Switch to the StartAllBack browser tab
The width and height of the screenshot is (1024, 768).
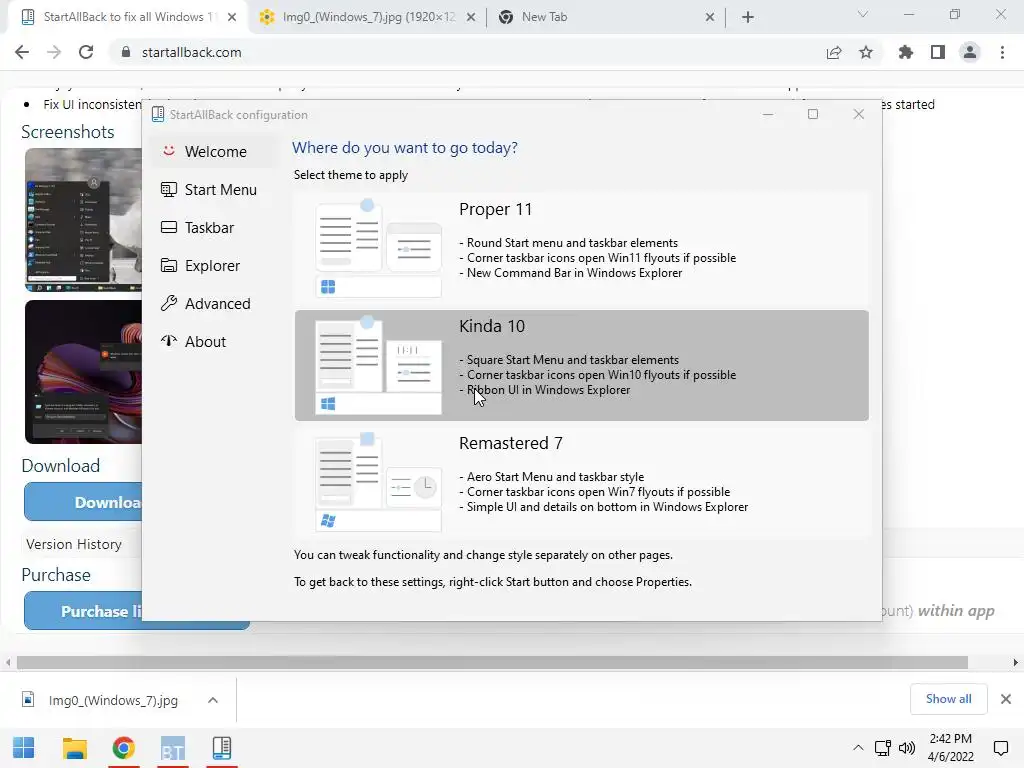[x=127, y=17]
